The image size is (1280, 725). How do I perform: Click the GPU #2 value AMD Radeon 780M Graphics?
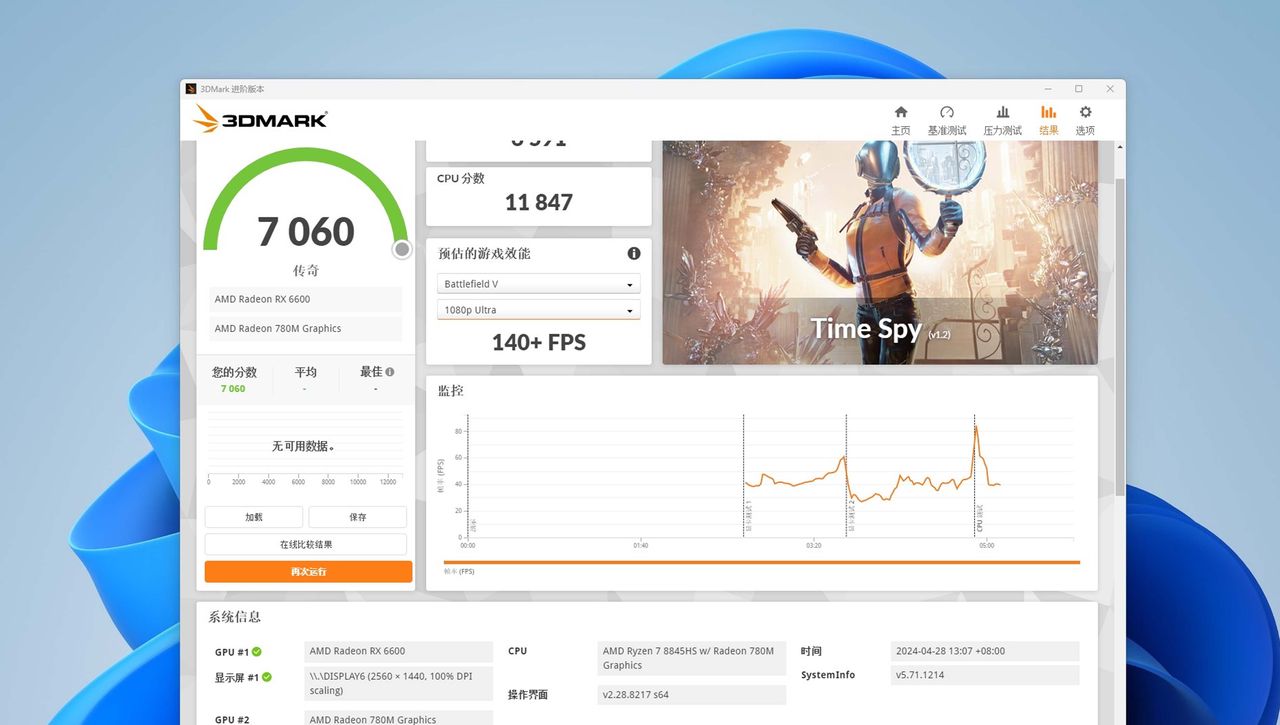(x=399, y=718)
